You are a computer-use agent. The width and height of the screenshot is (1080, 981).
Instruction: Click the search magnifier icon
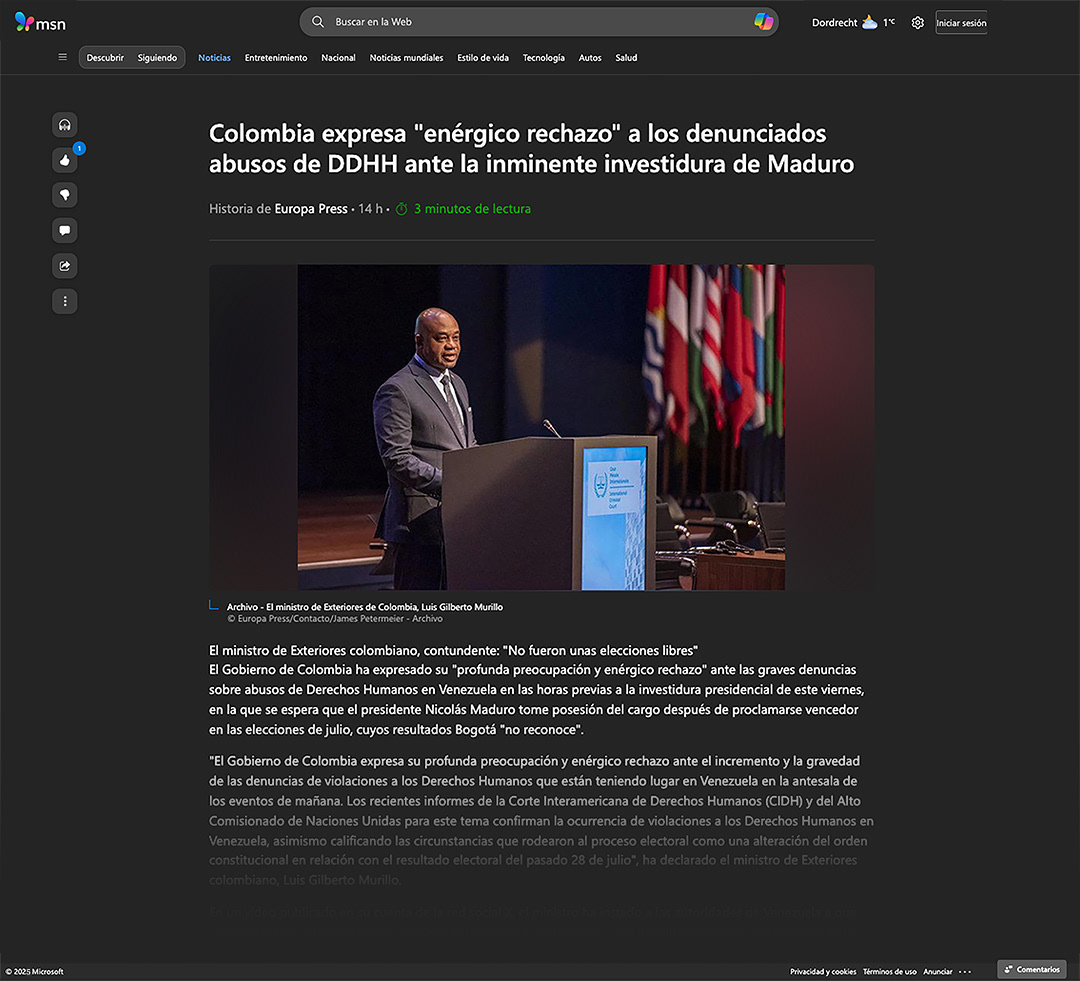318,22
